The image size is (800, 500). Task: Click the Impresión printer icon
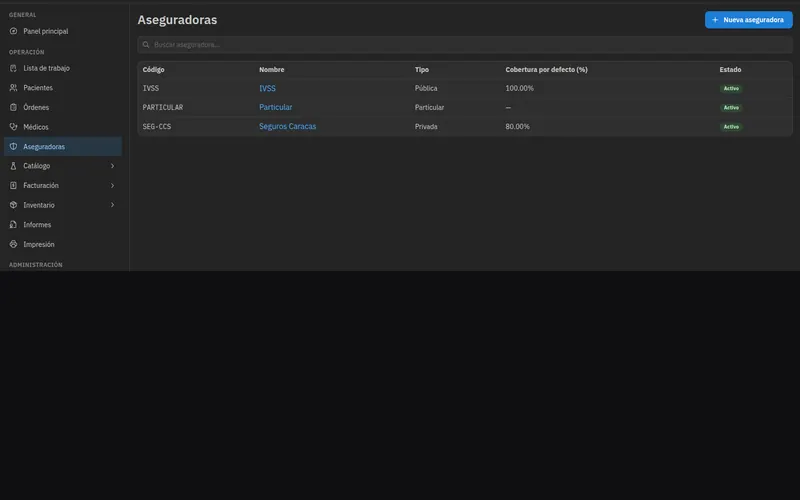(x=13, y=244)
